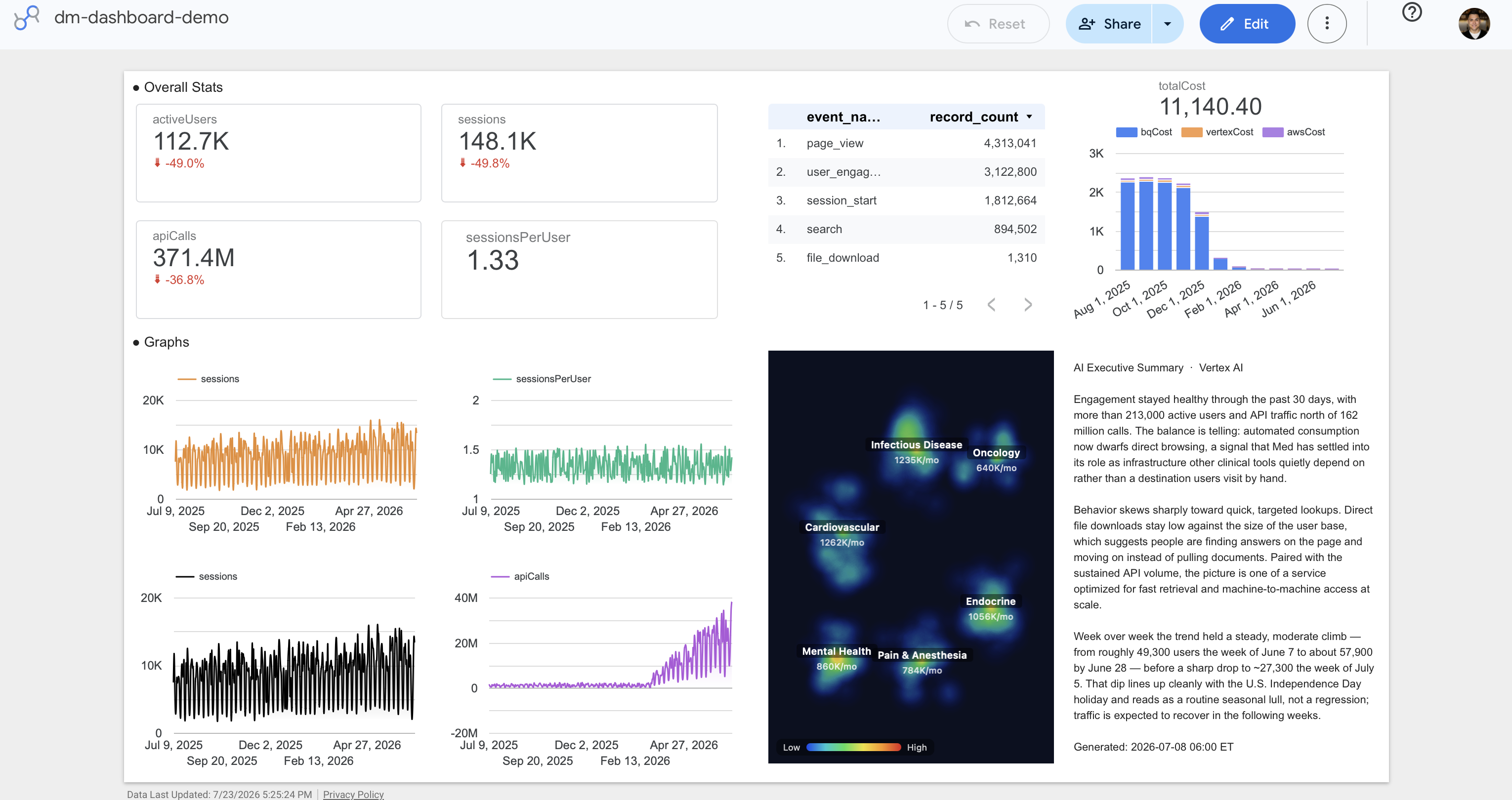Image resolution: width=1512 pixels, height=800 pixels.
Task: Click the Data Last Updated footer text
Action: (219, 794)
